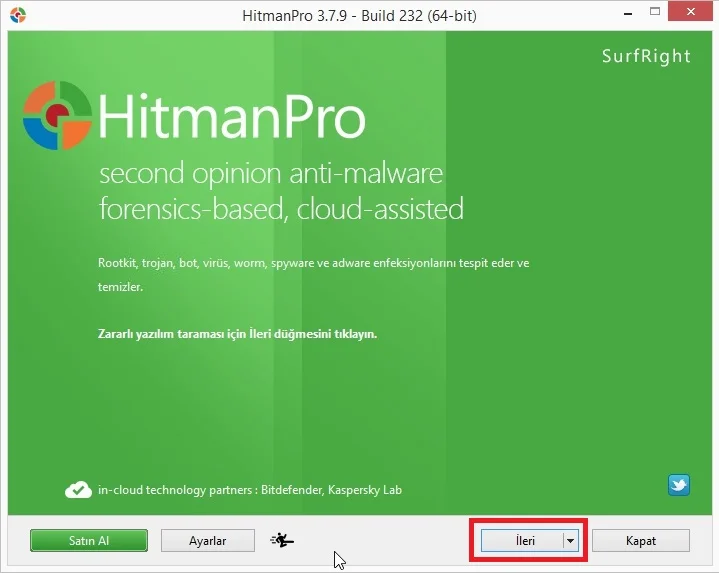Click the Bitdefender, Kaspersky Lab partners text
This screenshot has height=573, width=719.
coord(250,490)
